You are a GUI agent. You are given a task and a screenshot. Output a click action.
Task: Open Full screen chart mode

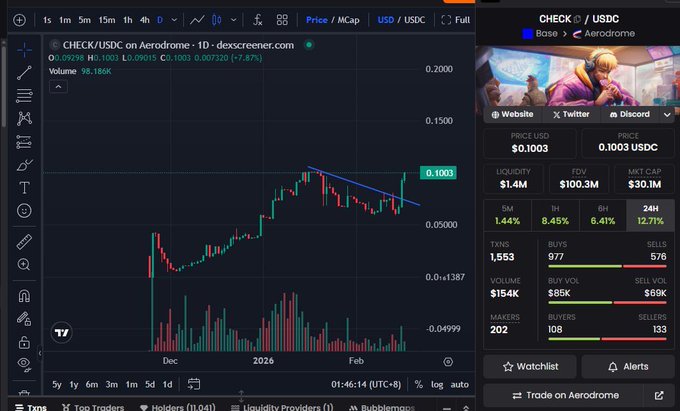point(455,20)
